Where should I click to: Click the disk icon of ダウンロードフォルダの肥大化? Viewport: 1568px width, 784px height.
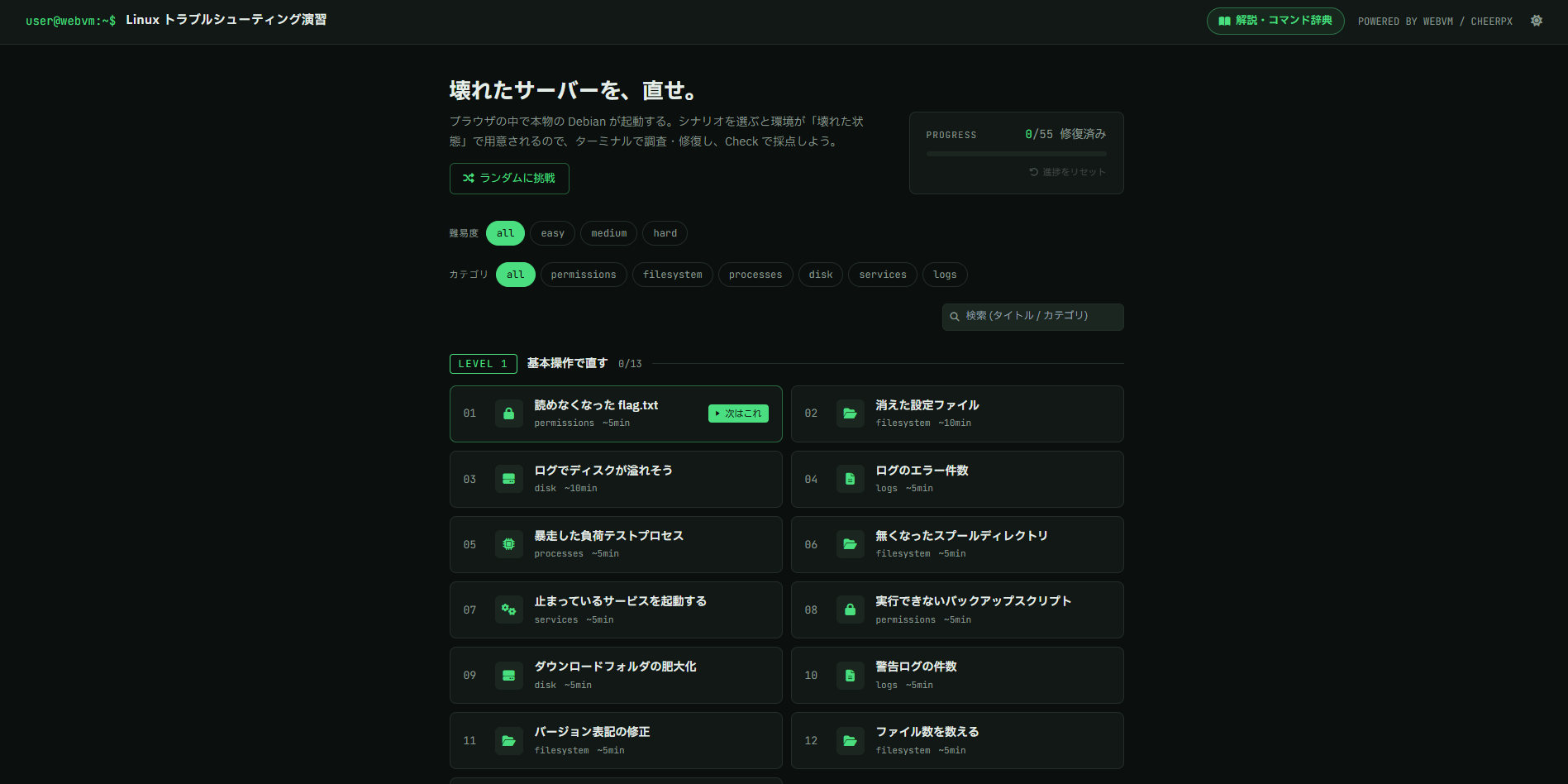[x=509, y=675]
